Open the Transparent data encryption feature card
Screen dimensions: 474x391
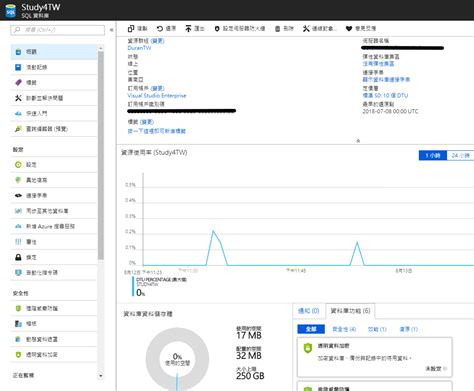tap(375, 357)
